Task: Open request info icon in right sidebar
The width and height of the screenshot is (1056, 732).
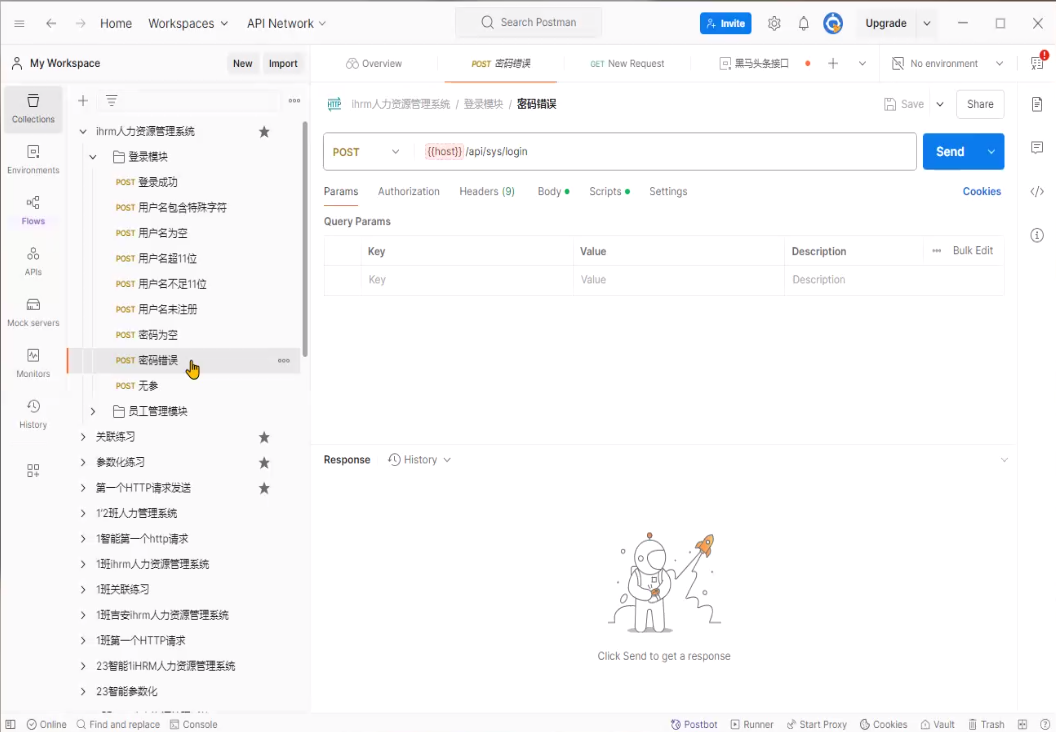Action: pyautogui.click(x=1037, y=235)
